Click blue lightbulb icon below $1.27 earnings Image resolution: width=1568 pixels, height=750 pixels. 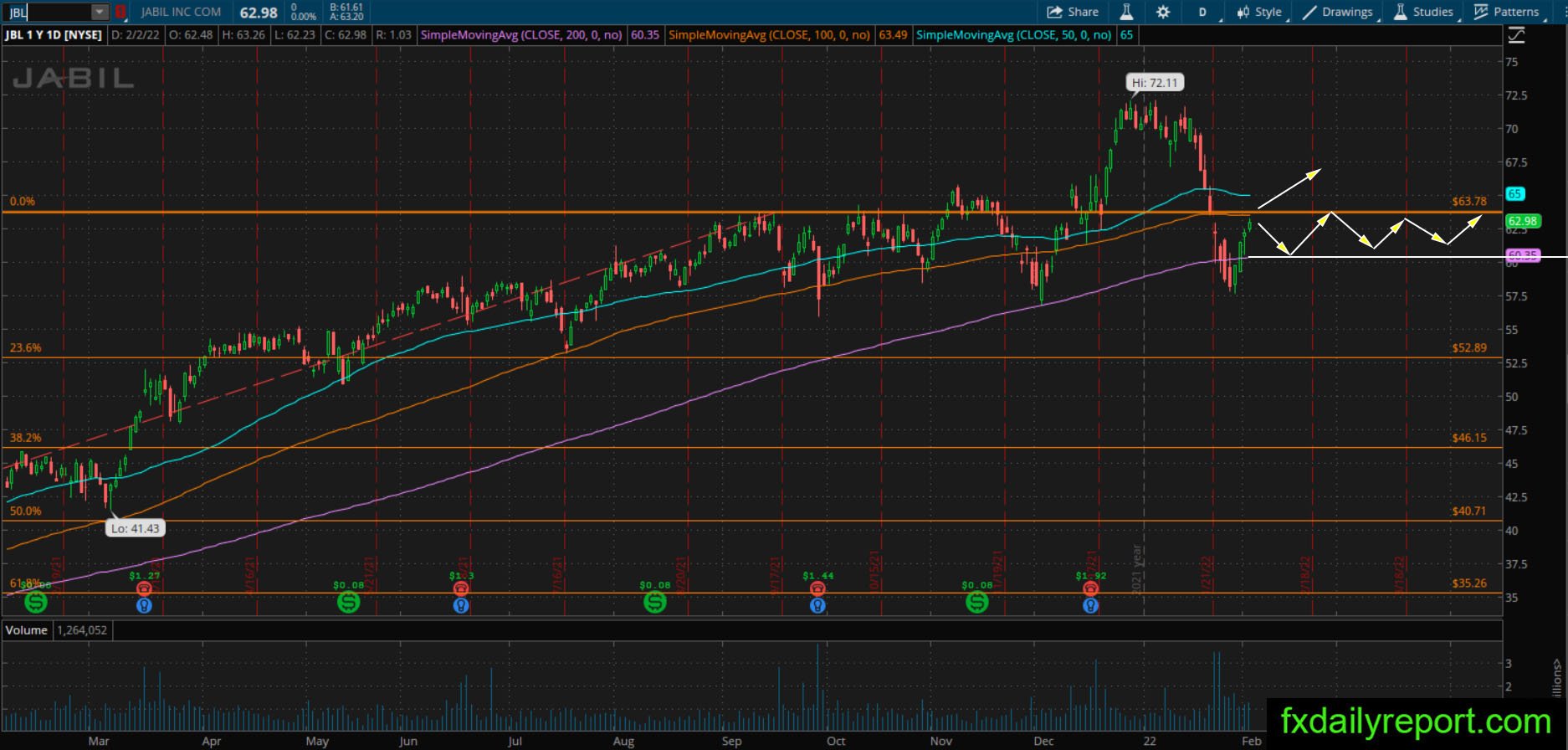point(144,604)
